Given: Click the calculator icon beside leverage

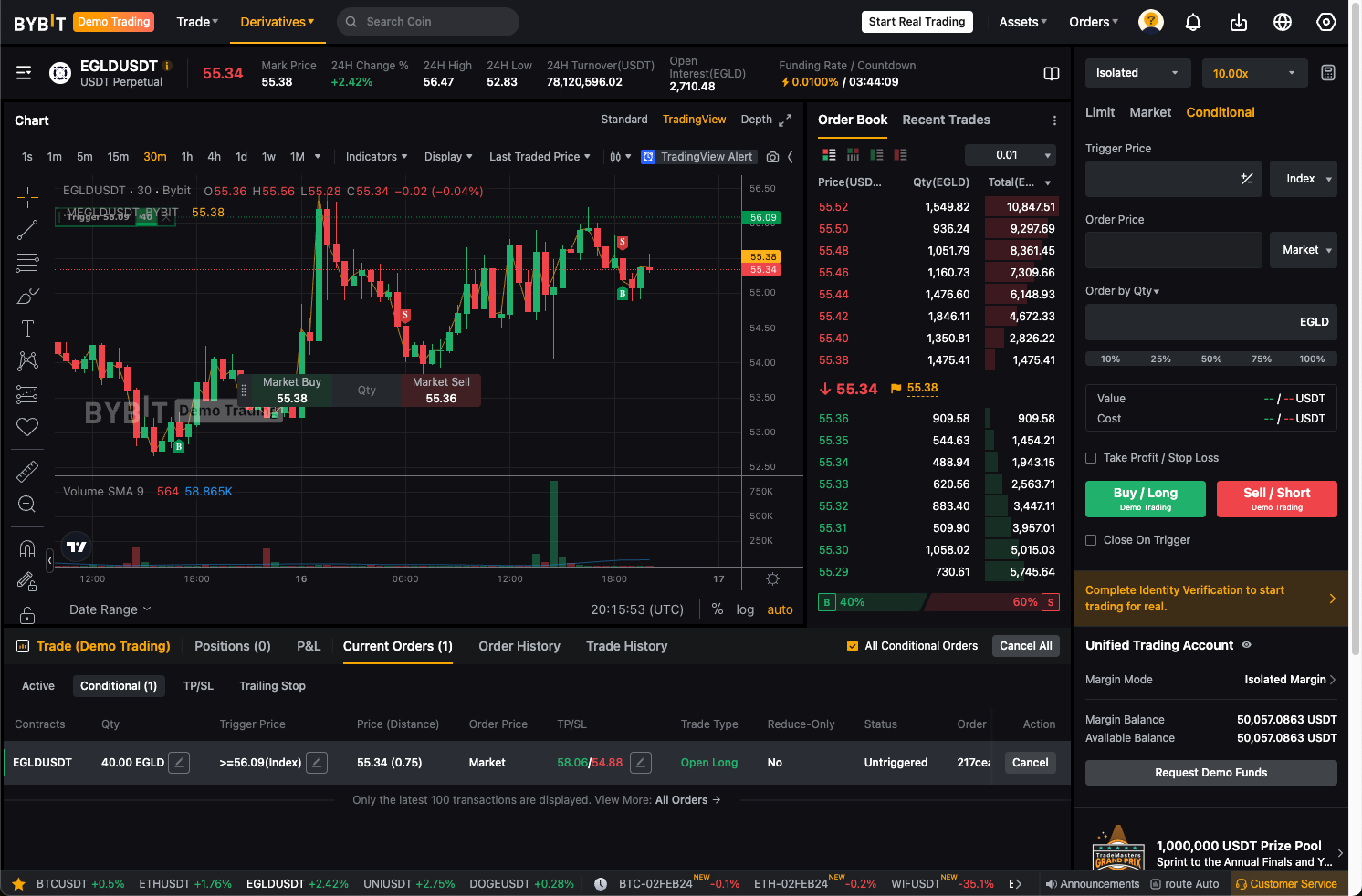Looking at the screenshot, I should 1327,73.
